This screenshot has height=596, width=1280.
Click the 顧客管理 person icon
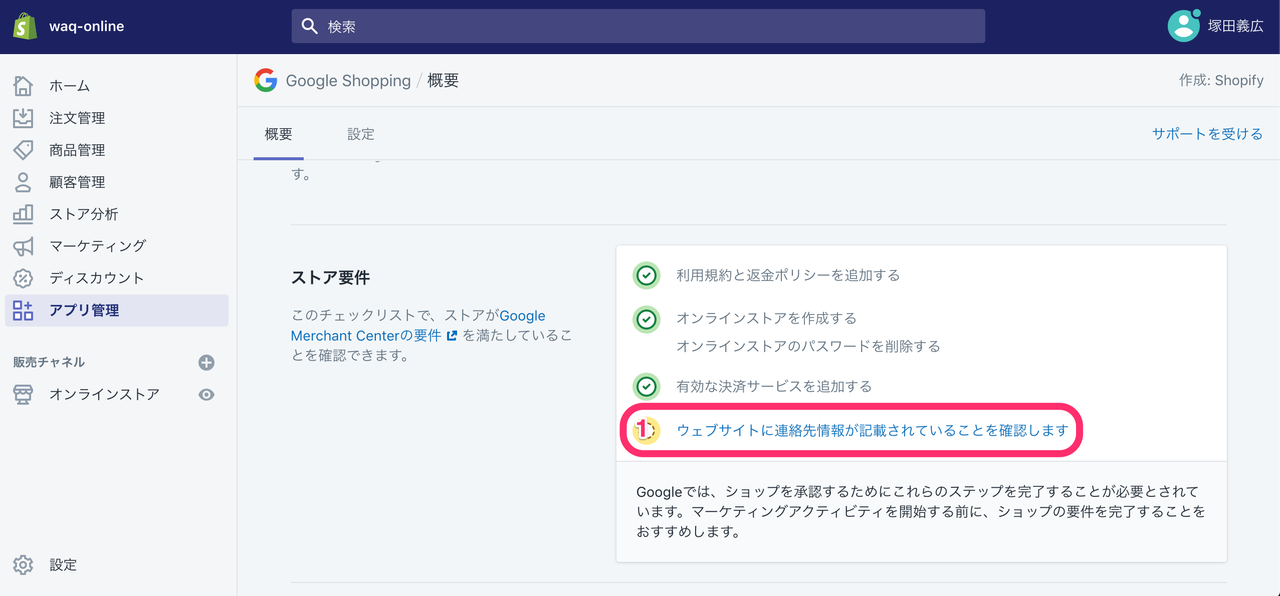(23, 182)
